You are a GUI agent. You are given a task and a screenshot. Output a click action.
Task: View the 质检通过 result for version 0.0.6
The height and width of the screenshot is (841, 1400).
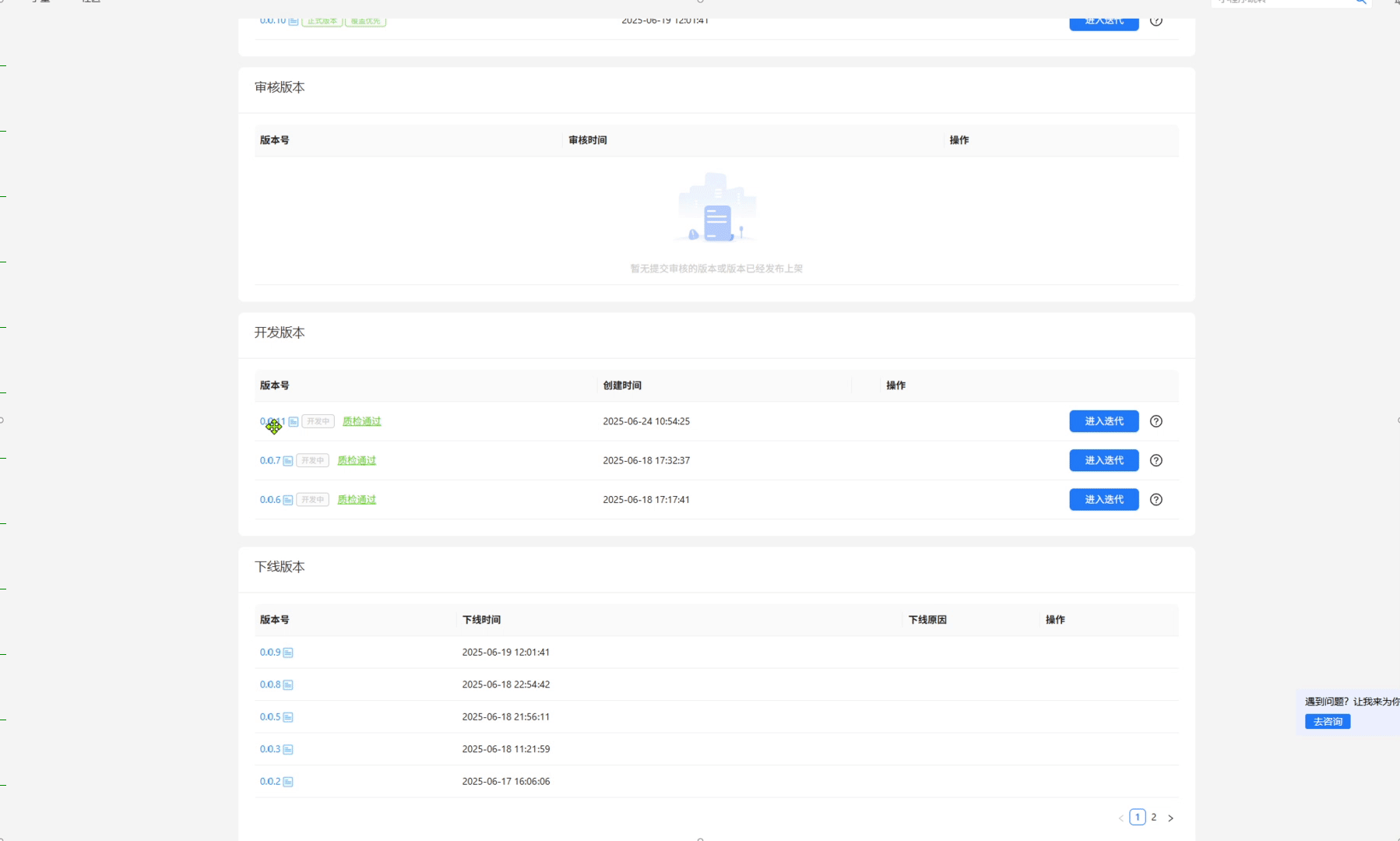[357, 500]
